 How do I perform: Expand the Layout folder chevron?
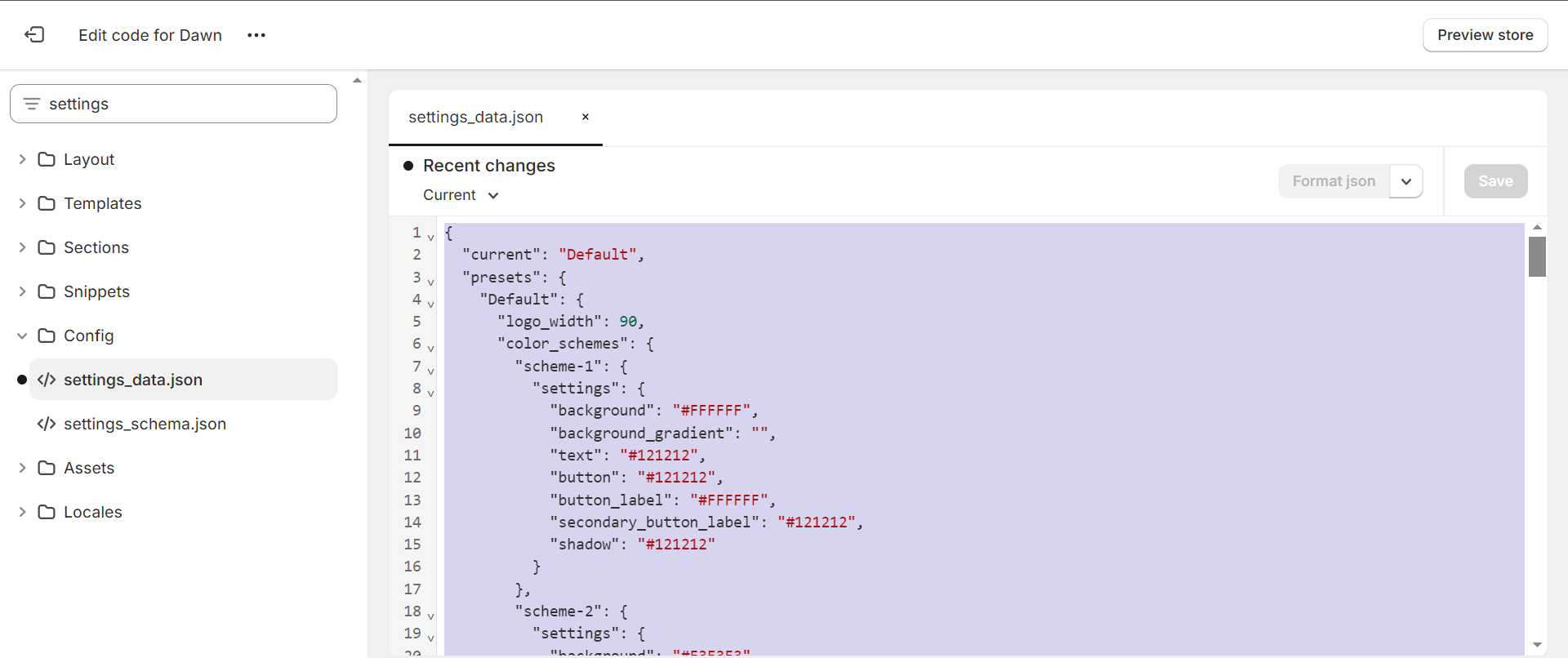22,159
